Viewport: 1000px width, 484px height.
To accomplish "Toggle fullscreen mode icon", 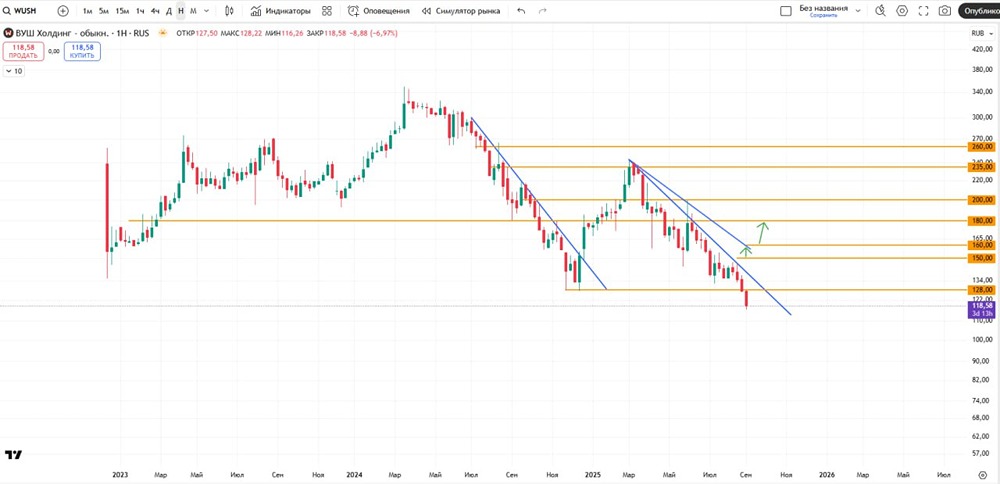I will point(923,11).
